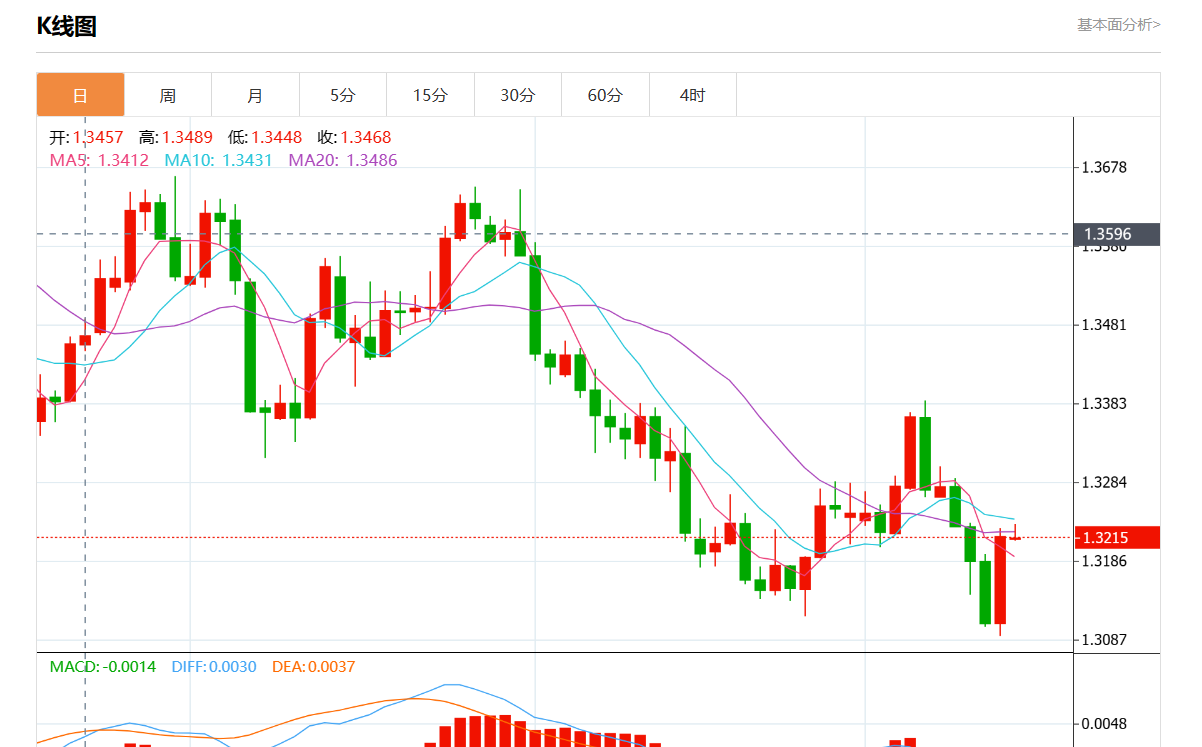Switch to the 周 weekly tab

point(168,95)
